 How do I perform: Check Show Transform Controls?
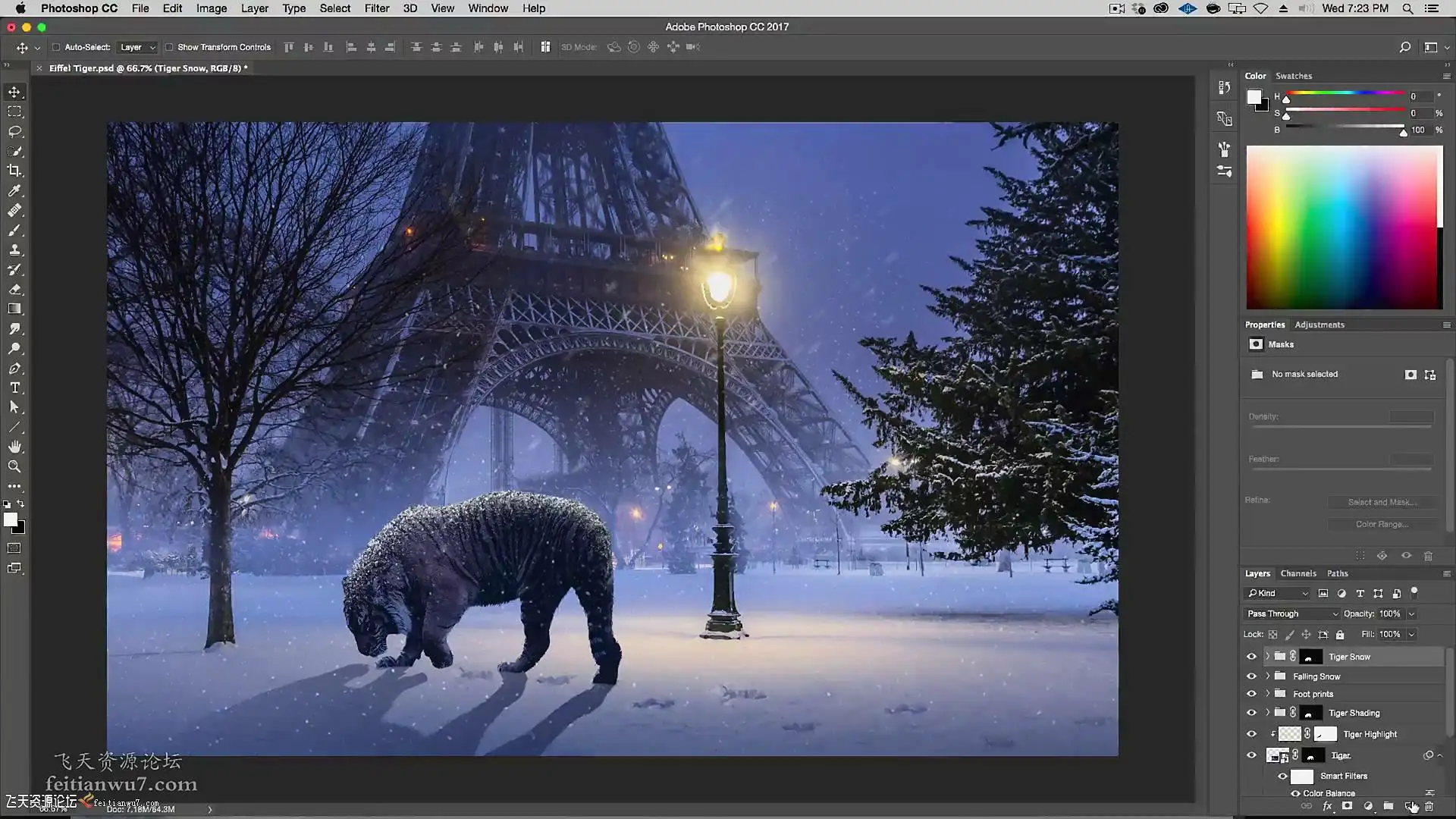(169, 47)
